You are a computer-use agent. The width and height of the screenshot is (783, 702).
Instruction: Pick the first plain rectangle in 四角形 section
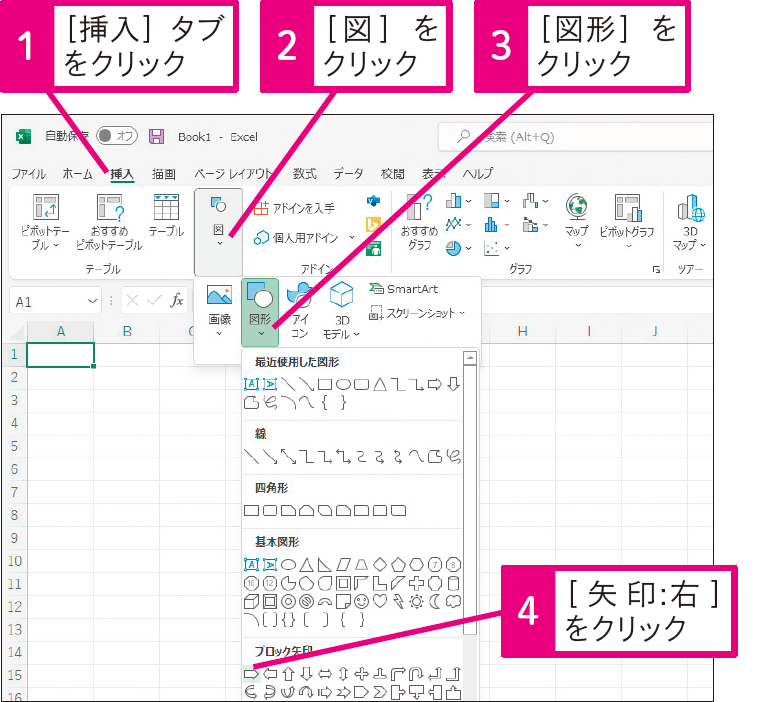251,510
